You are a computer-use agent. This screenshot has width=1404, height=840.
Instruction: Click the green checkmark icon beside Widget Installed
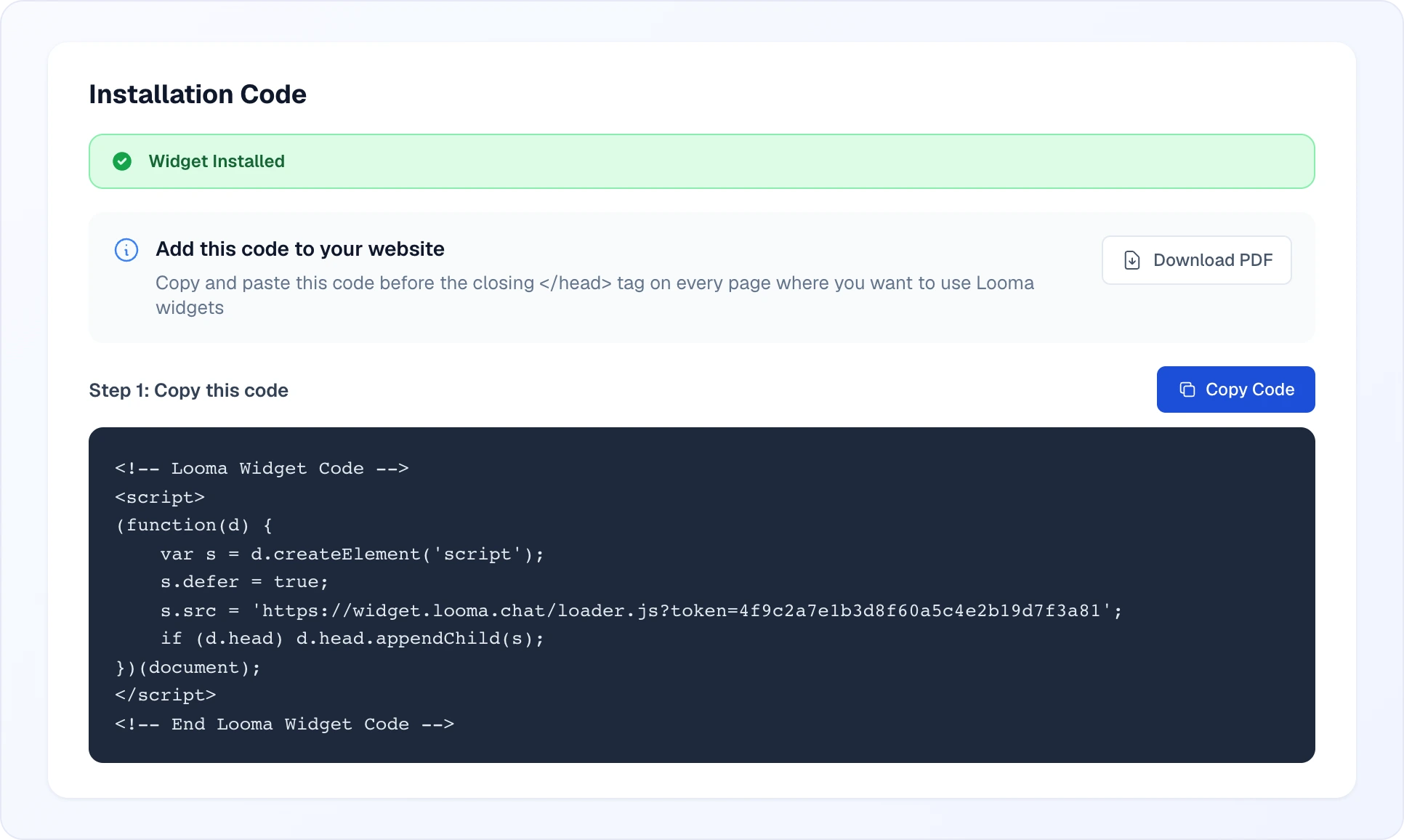[x=122, y=161]
